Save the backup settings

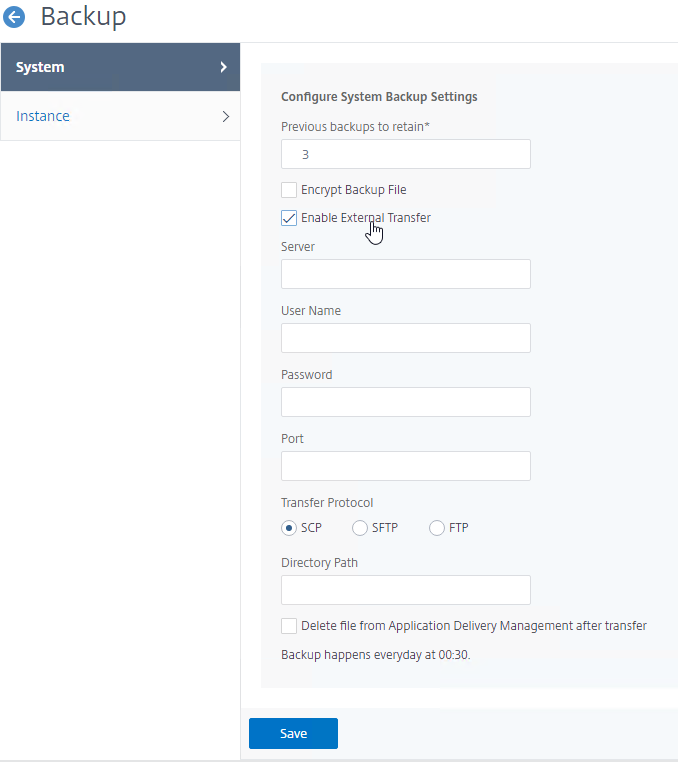click(x=294, y=734)
